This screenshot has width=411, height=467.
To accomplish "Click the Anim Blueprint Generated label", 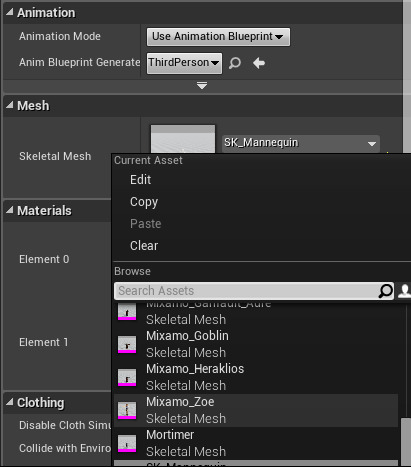I will 79,62.
